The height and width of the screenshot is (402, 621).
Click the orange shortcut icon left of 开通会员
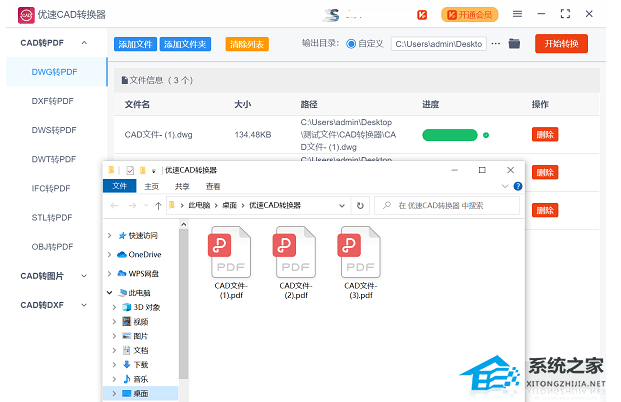pyautogui.click(x=422, y=15)
